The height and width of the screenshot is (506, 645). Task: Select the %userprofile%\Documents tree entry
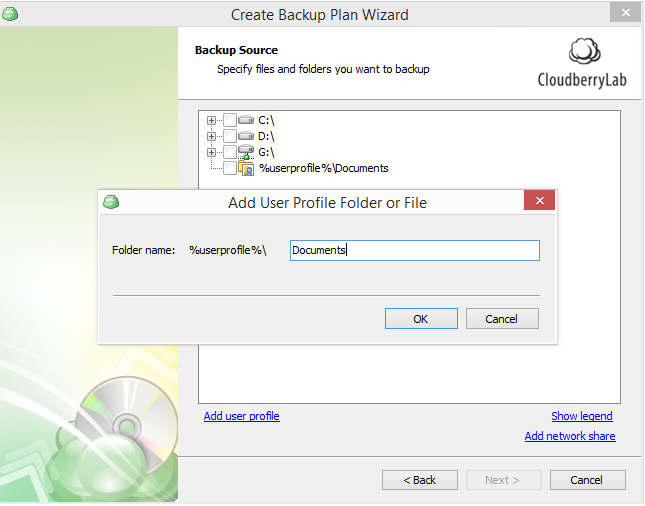[324, 168]
